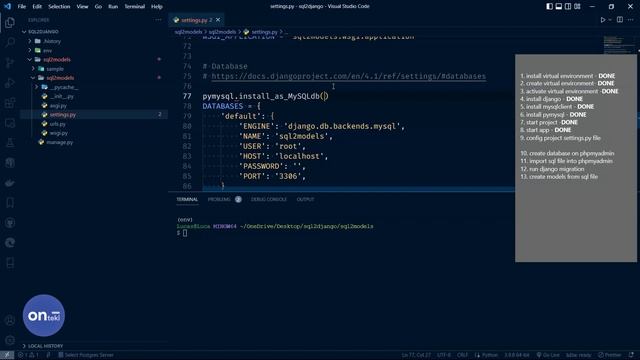Open the notifications bell in status bar
This screenshot has height=360, width=640.
[631, 355]
